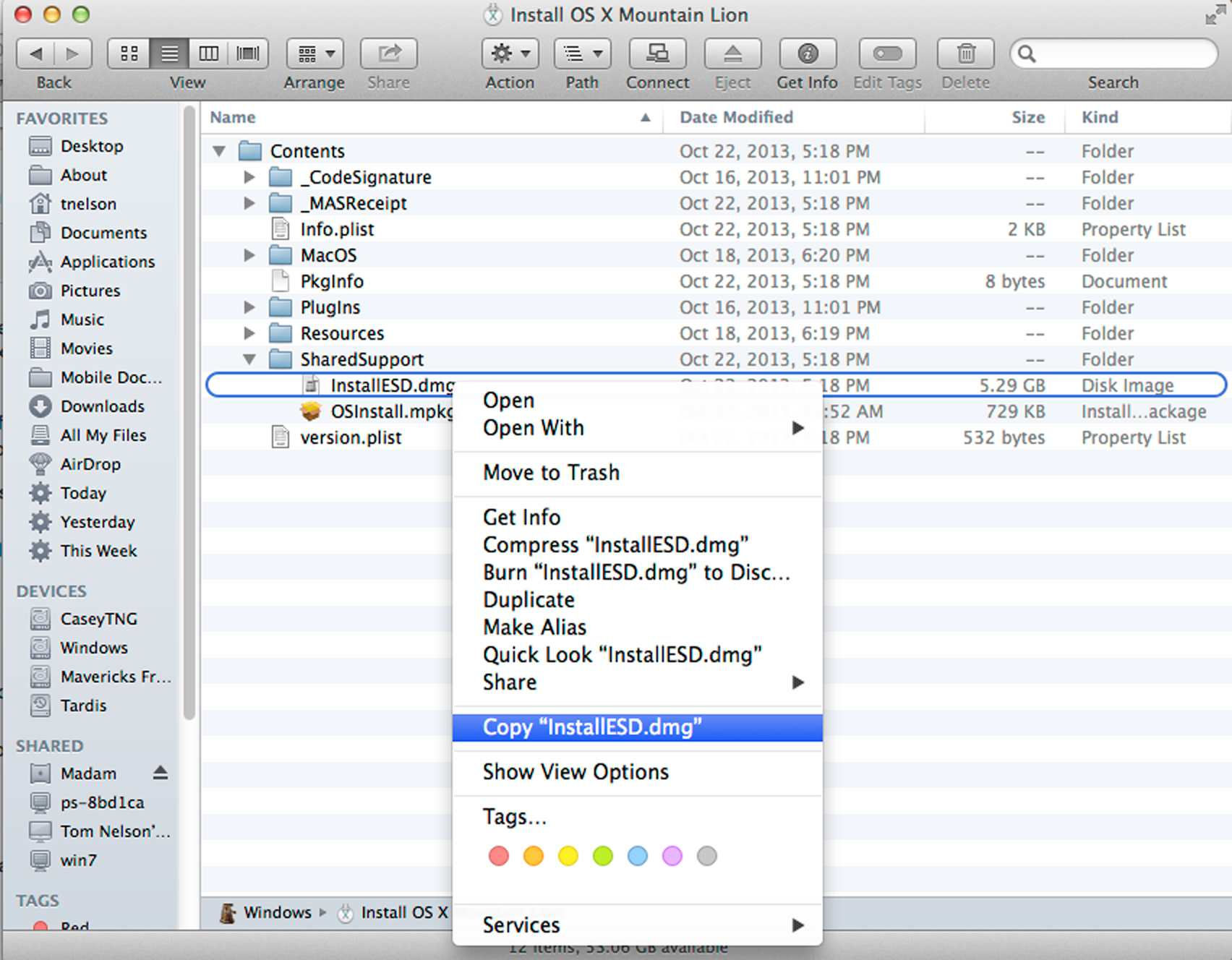The image size is (1232, 960).
Task: Open the Open With submenu
Action: (x=638, y=428)
